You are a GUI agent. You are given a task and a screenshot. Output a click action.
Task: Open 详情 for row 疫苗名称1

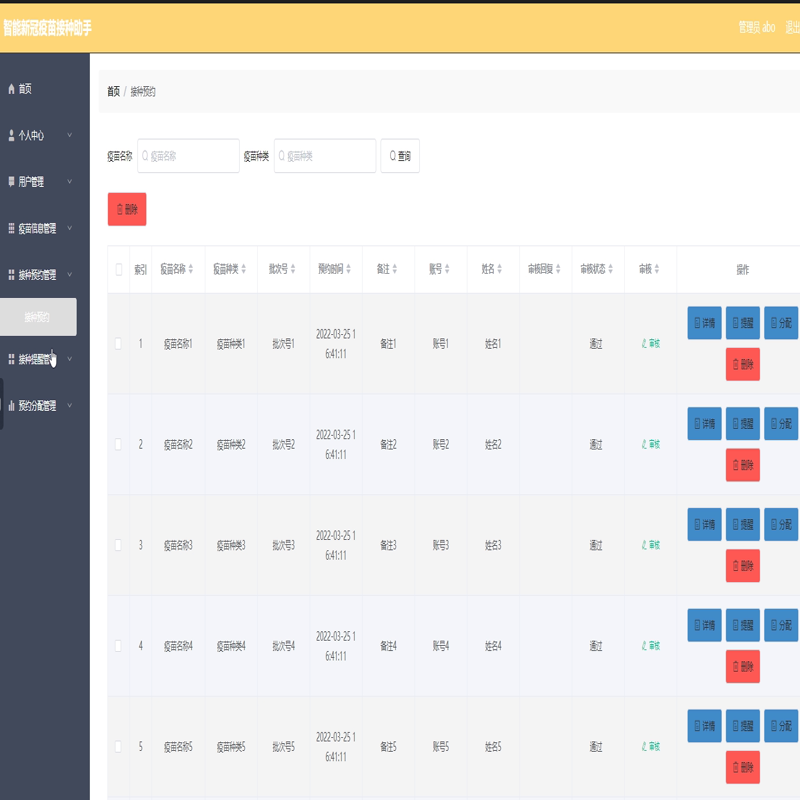[704, 322]
